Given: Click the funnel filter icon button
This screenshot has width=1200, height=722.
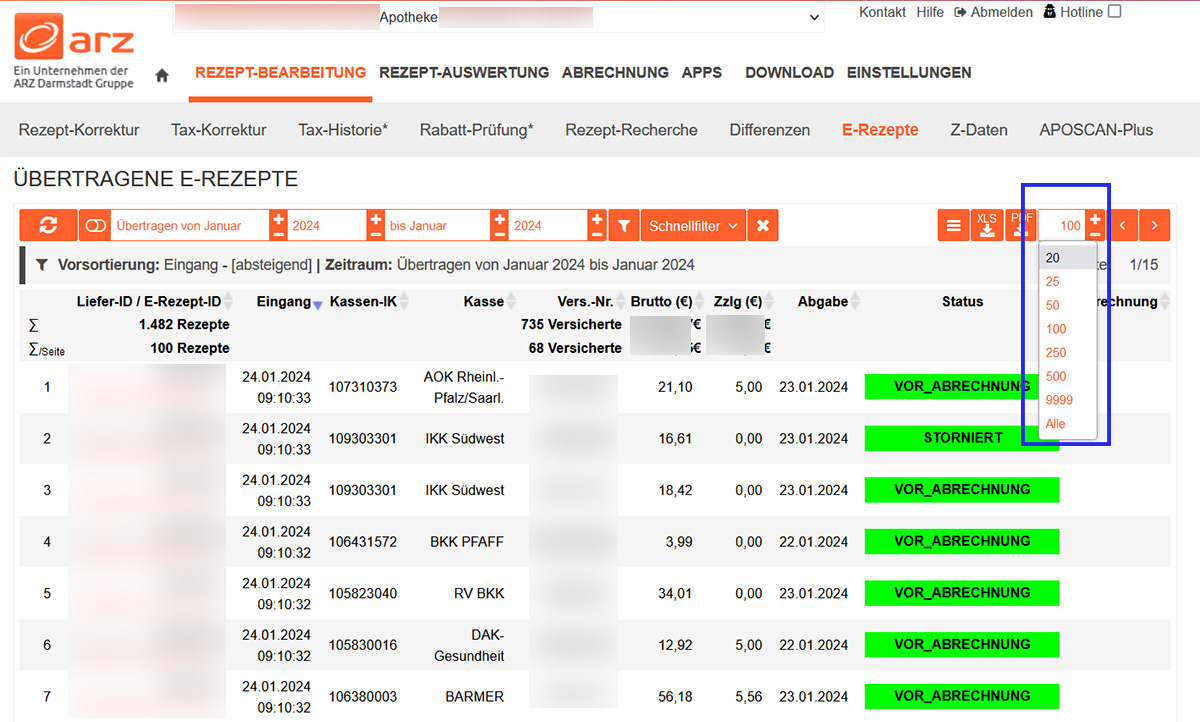Looking at the screenshot, I should coord(624,226).
